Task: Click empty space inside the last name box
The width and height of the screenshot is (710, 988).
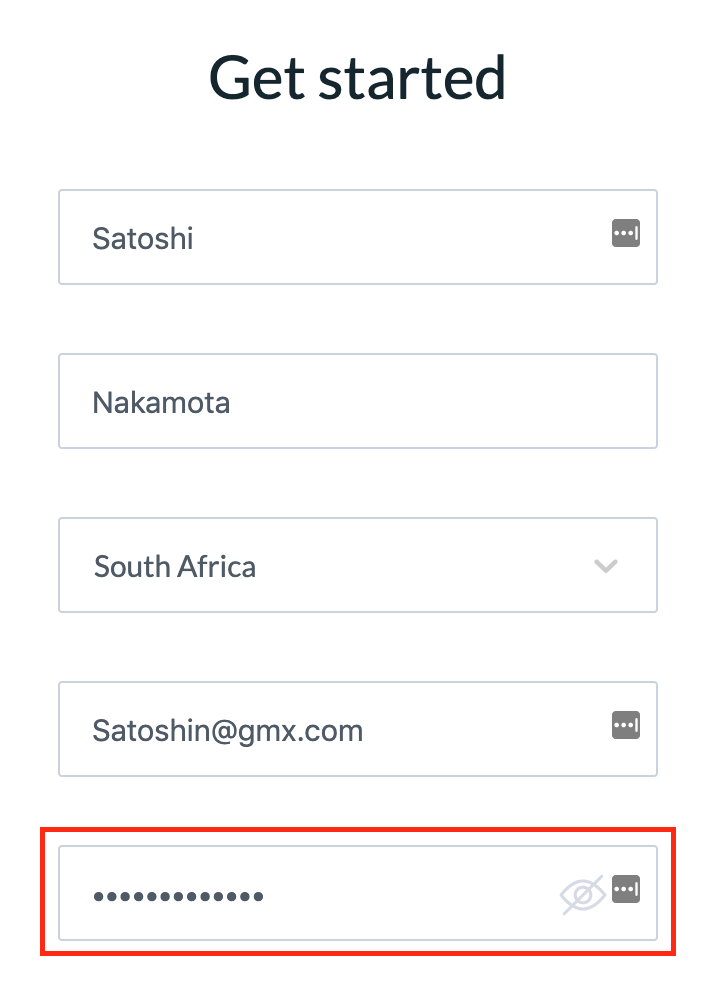Action: point(441,401)
